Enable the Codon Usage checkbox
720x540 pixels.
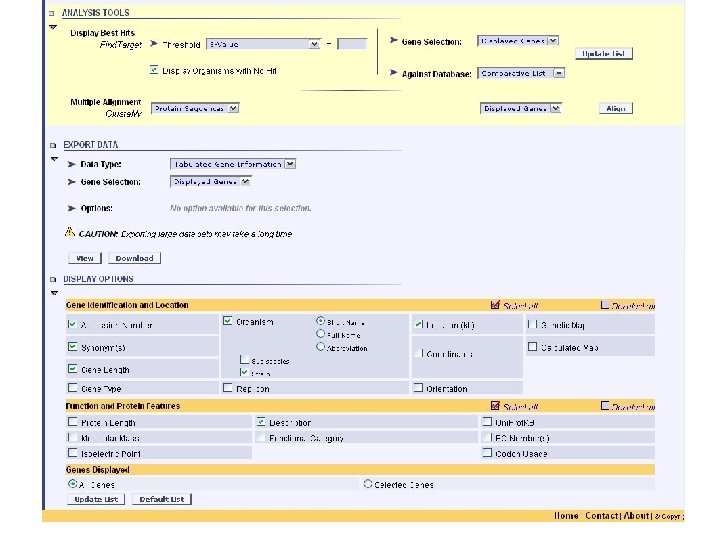click(x=486, y=453)
